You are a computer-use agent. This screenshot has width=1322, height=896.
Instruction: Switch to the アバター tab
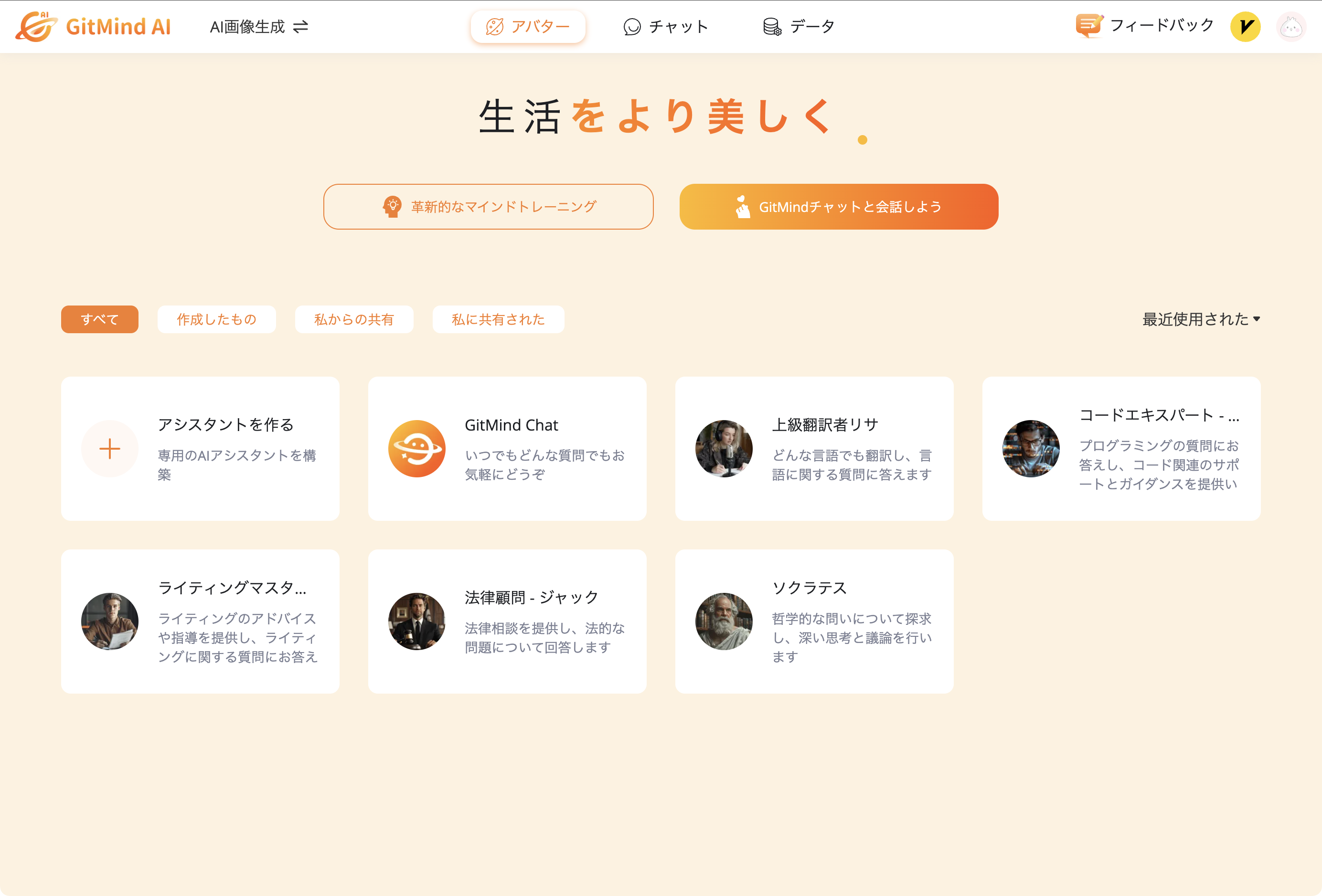(528, 27)
